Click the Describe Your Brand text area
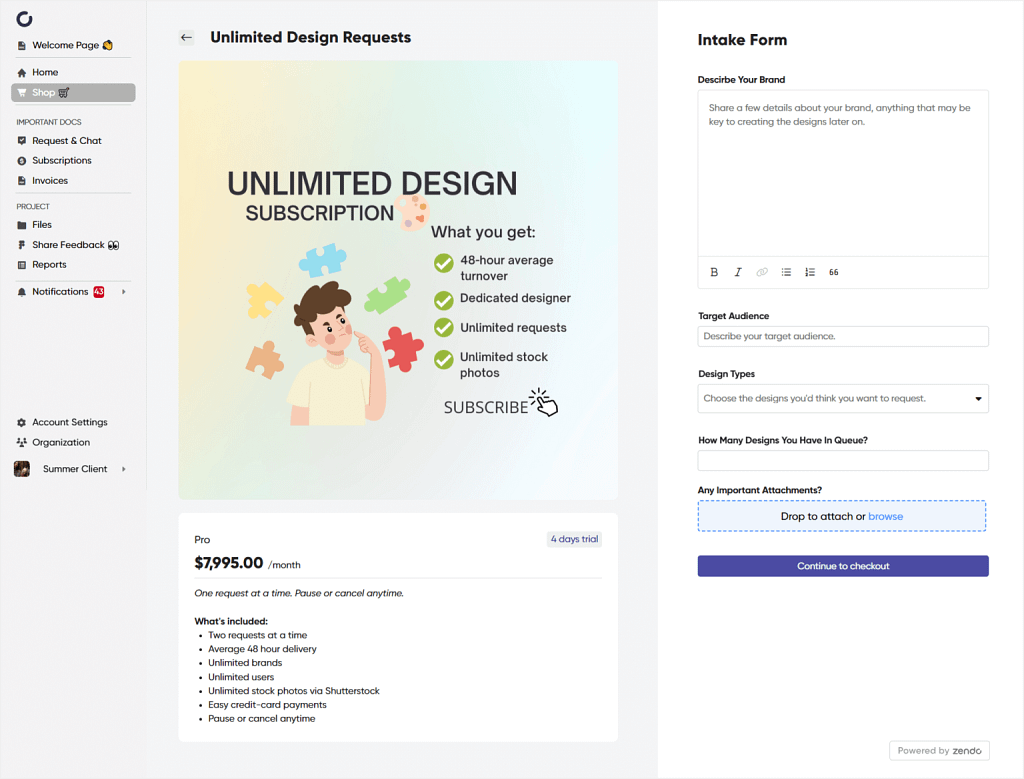The image size is (1024, 779). tap(842, 174)
